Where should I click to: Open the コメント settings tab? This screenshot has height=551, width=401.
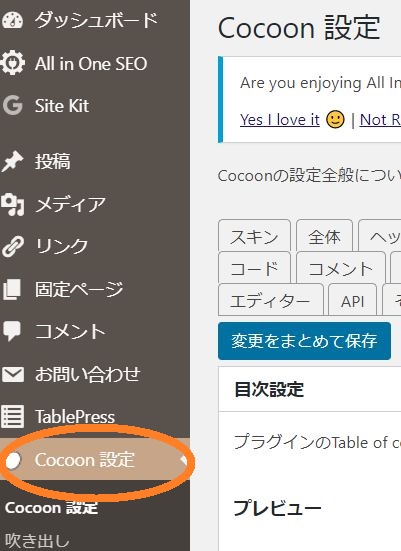pos(341,268)
